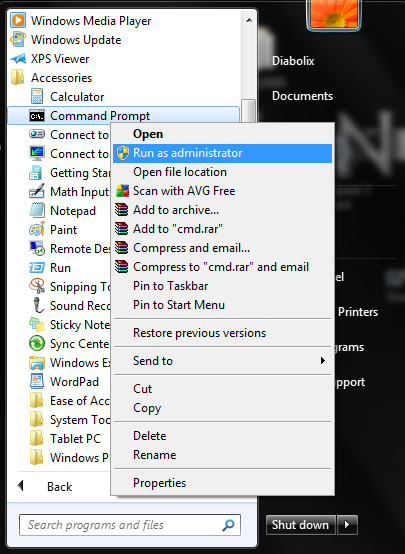This screenshot has width=405, height=554.
Task: Click the Sync Center icon
Action: pos(37,344)
